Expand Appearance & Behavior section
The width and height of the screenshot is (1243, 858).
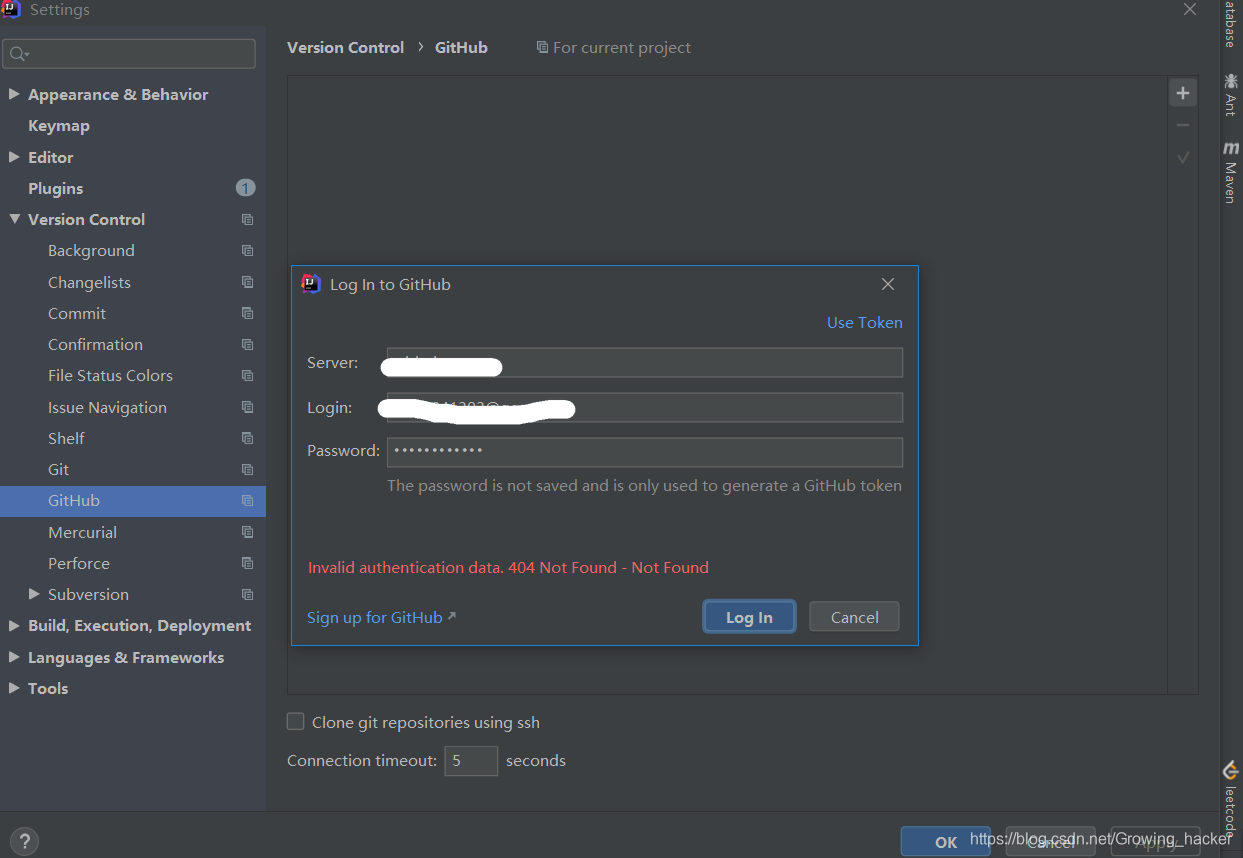(14, 94)
